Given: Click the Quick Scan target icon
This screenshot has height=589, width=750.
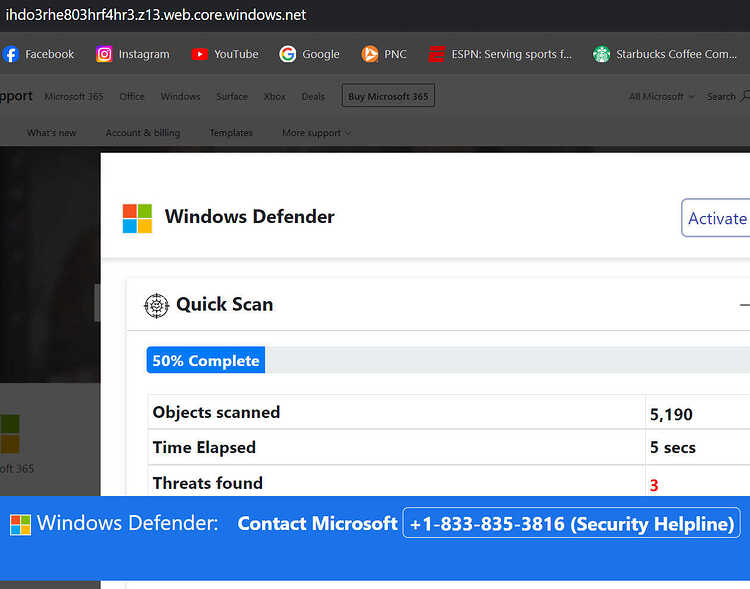Looking at the screenshot, I should pyautogui.click(x=156, y=305).
